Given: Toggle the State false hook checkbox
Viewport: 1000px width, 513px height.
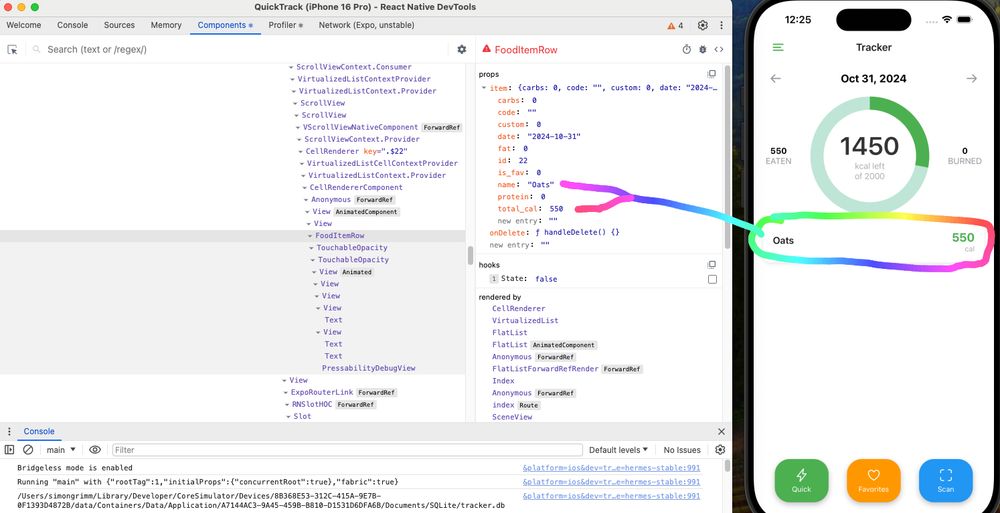Looking at the screenshot, I should click(x=712, y=279).
